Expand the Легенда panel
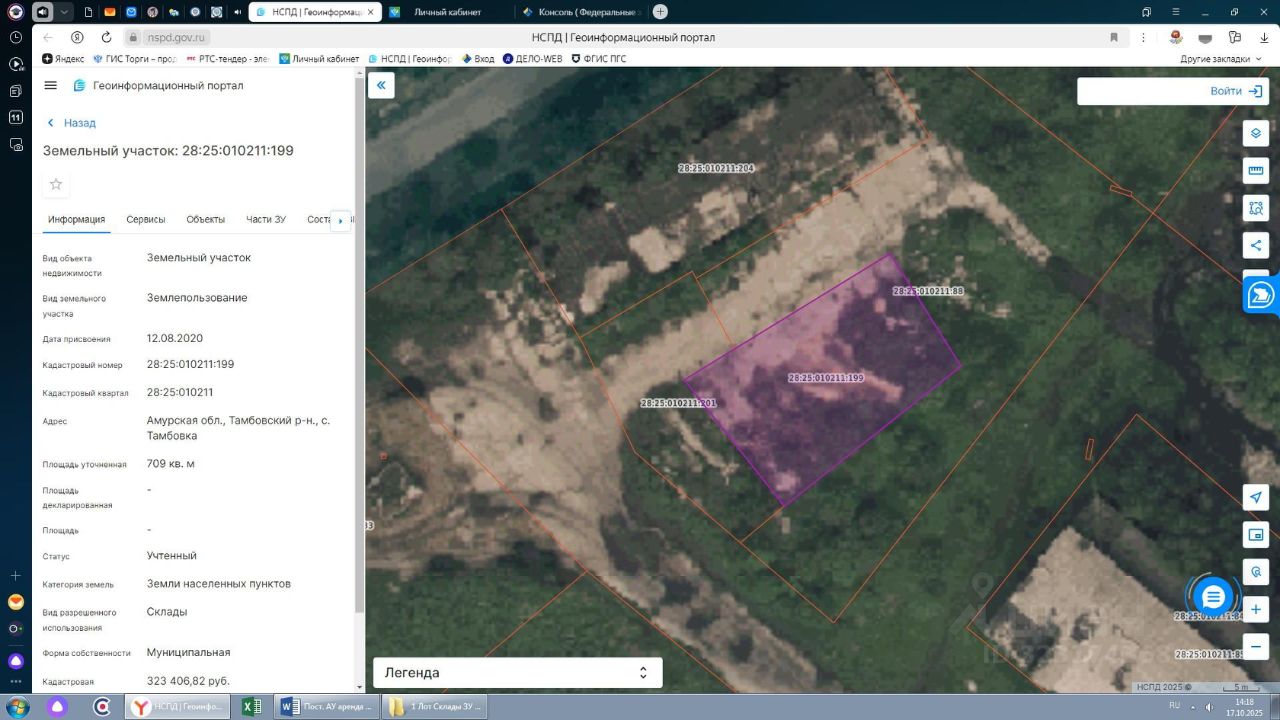Image resolution: width=1280 pixels, height=720 pixels. tap(518, 672)
